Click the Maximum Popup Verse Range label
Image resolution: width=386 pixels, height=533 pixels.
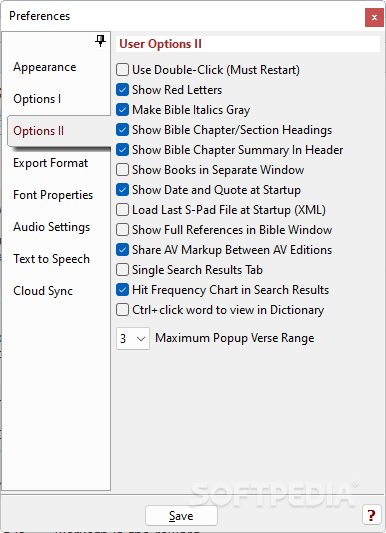point(235,338)
